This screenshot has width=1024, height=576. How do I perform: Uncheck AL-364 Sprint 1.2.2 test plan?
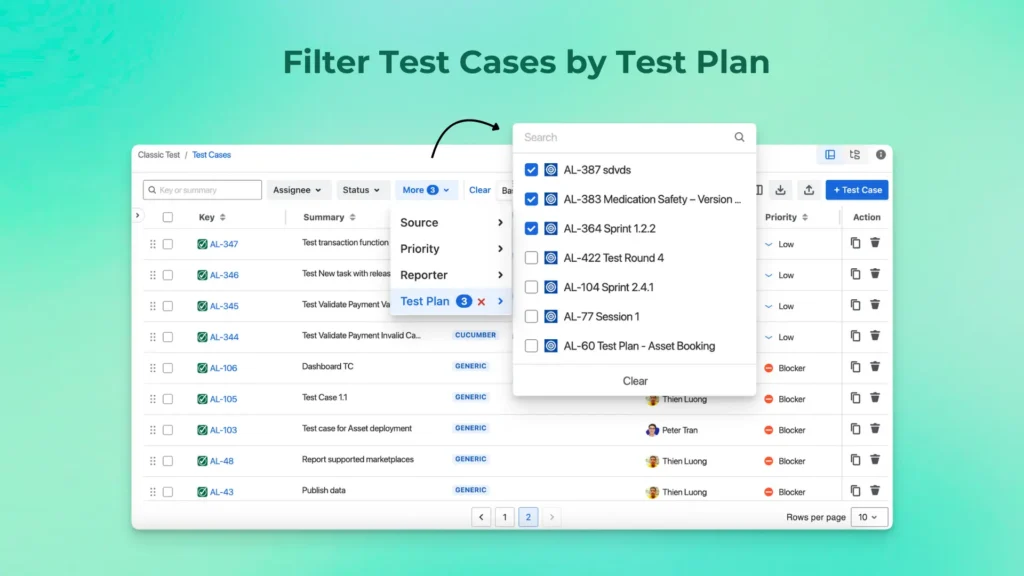[531, 229]
